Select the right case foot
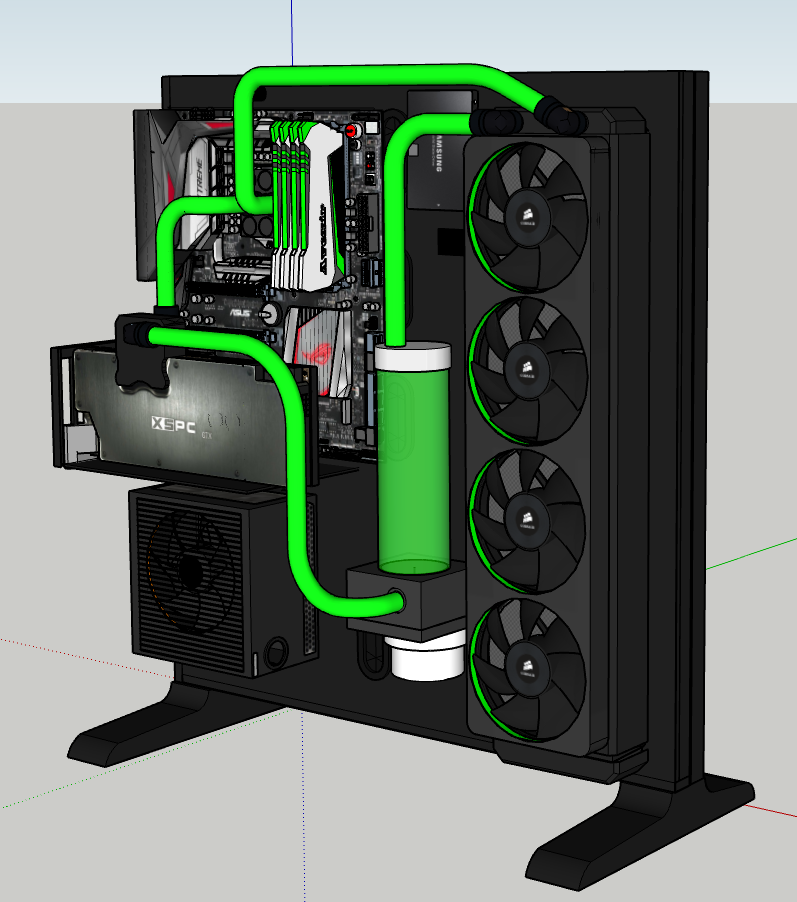Image resolution: width=797 pixels, height=902 pixels. pos(640,820)
